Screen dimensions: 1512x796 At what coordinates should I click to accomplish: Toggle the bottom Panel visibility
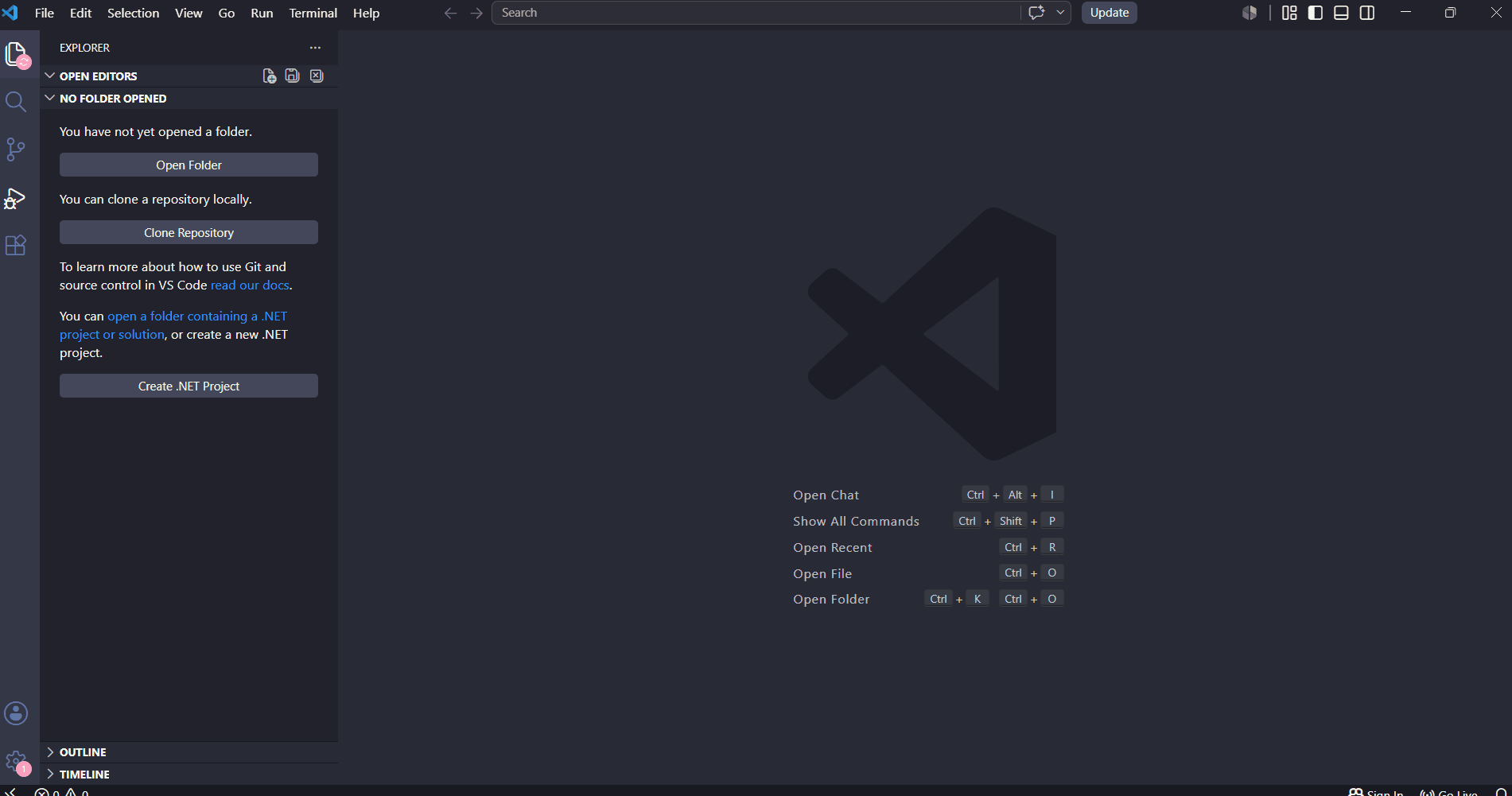click(1341, 13)
